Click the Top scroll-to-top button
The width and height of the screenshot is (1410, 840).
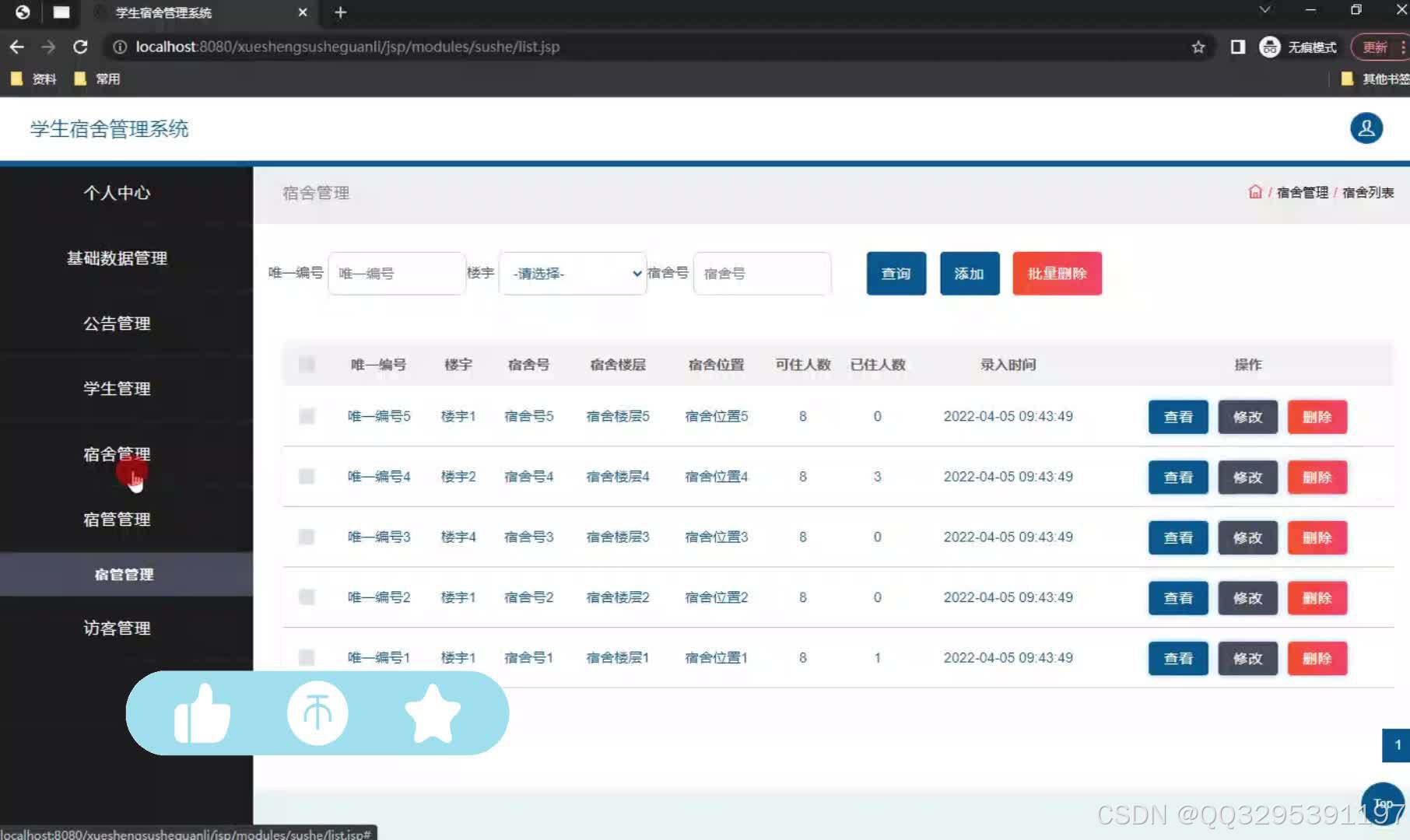(x=1383, y=803)
